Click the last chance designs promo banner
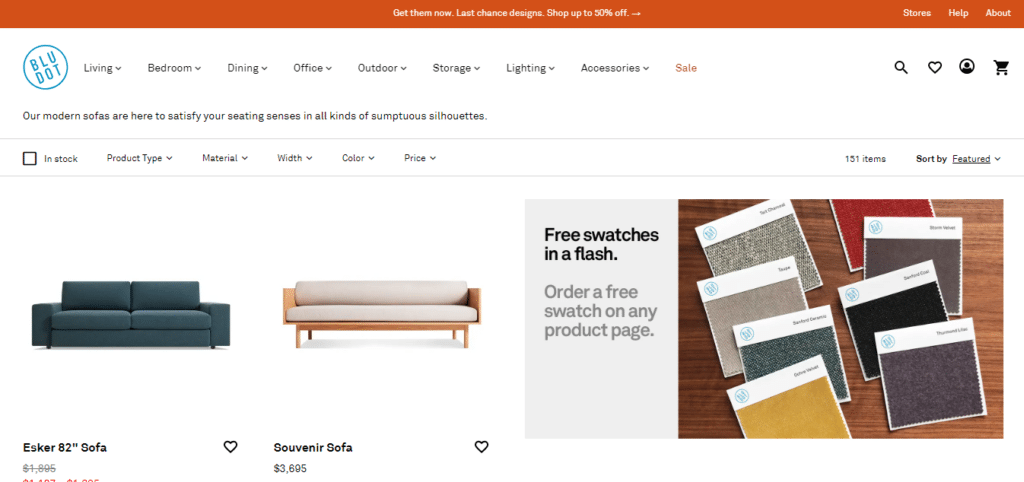Viewport: 1024px width, 482px height. click(x=517, y=13)
